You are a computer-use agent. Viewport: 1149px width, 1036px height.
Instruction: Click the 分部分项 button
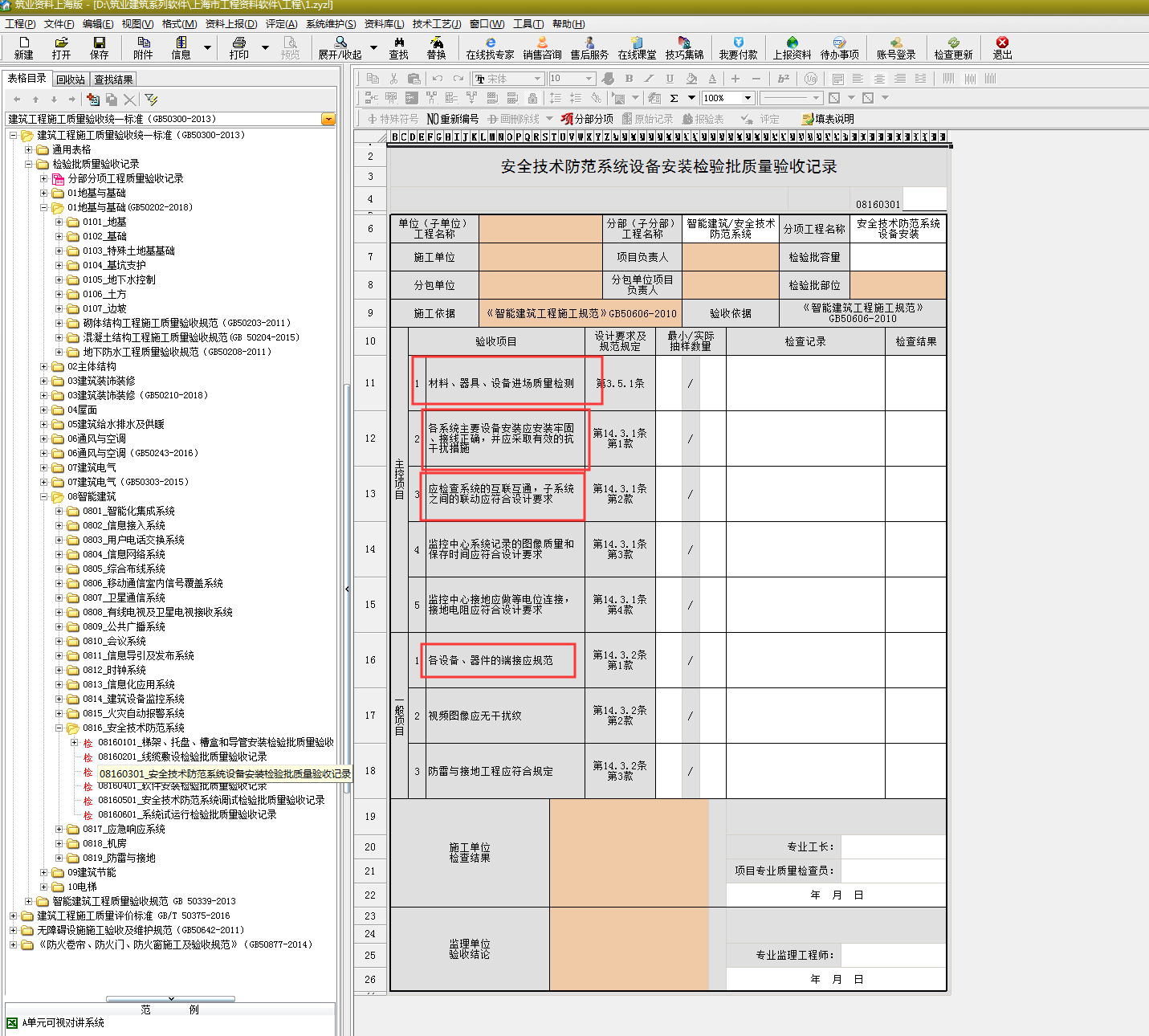pyautogui.click(x=587, y=119)
